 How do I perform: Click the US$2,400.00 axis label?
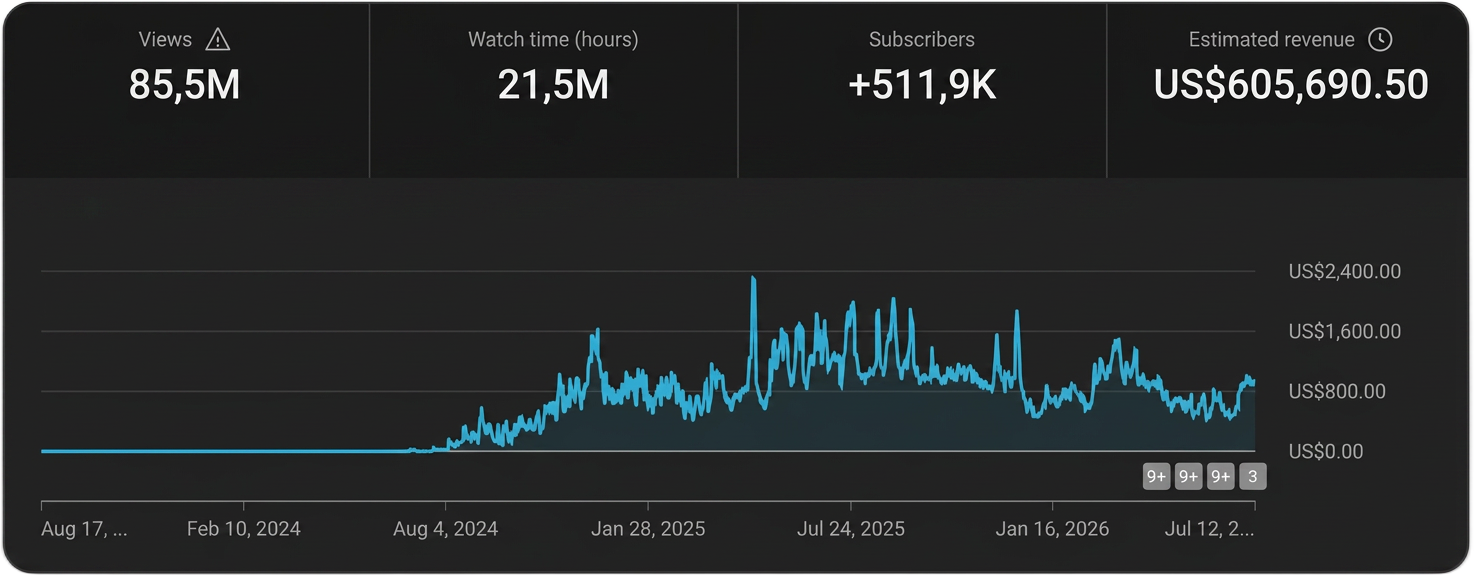click(1345, 271)
